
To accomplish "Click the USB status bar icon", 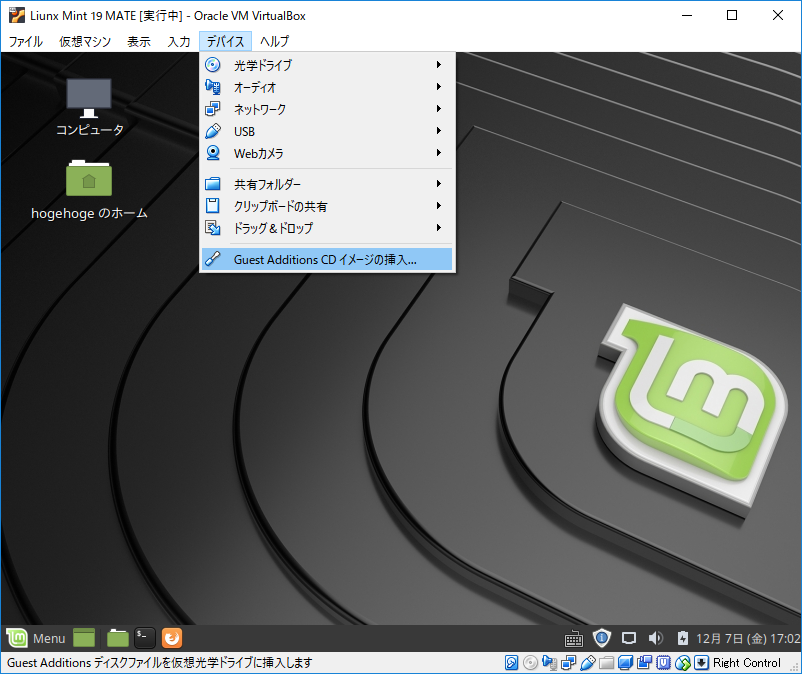I will [588, 663].
